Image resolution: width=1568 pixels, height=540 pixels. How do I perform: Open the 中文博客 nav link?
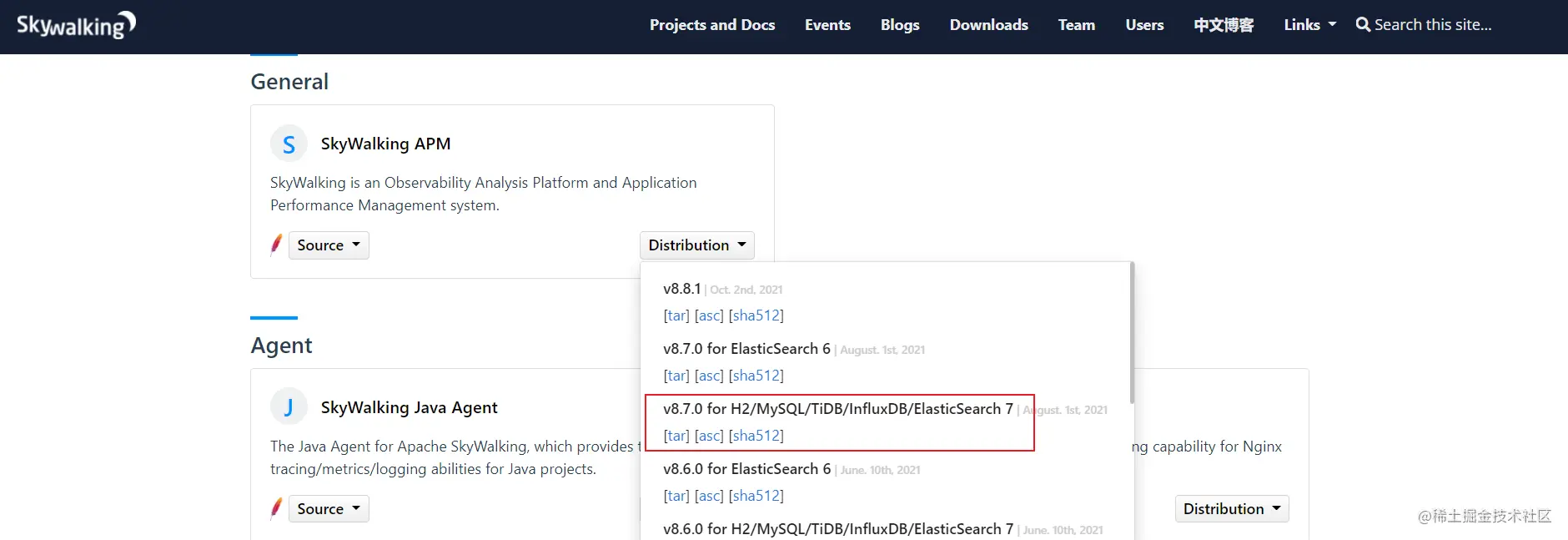(x=1224, y=25)
